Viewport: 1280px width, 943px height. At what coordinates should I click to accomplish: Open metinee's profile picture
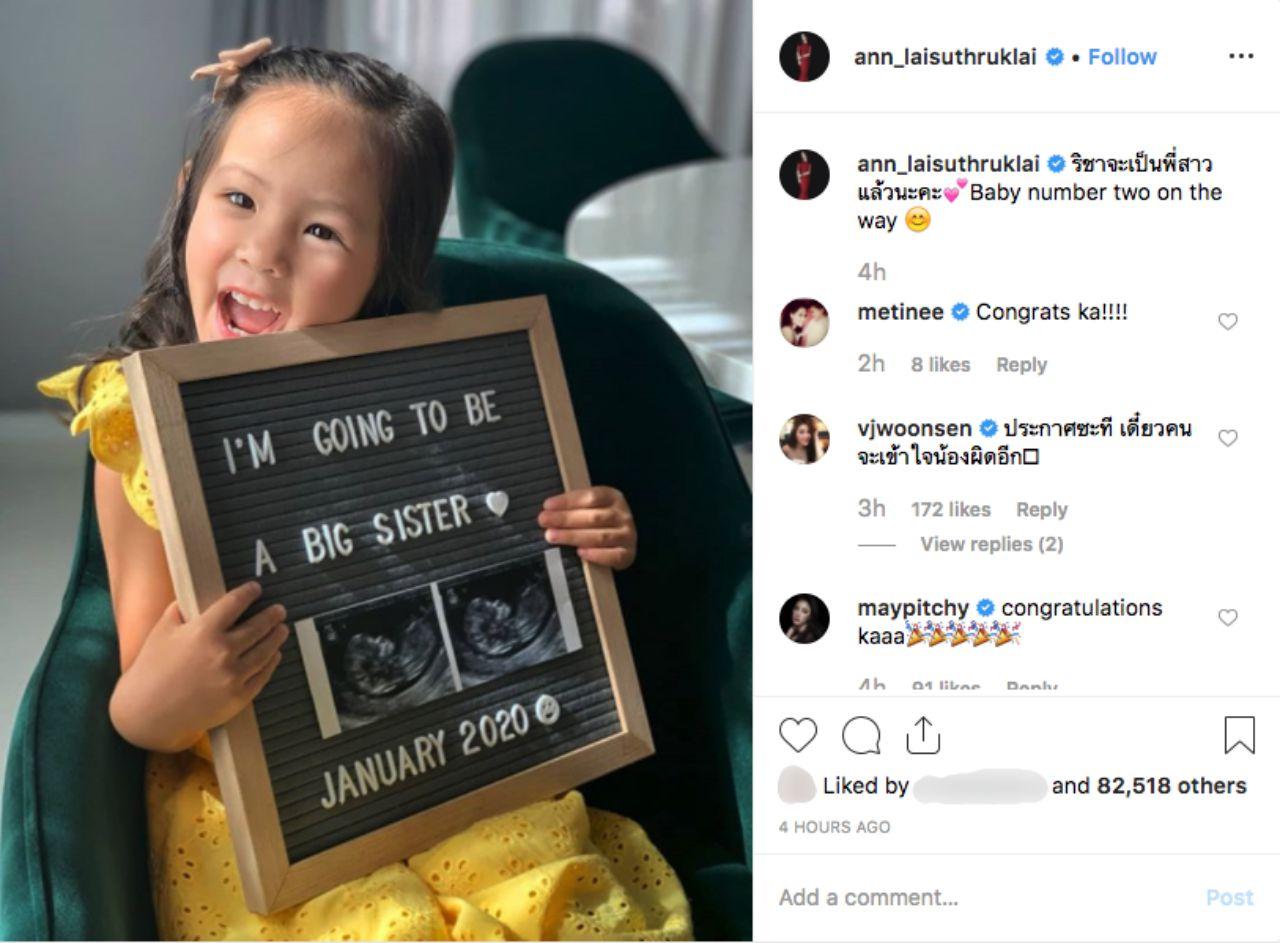(x=804, y=322)
